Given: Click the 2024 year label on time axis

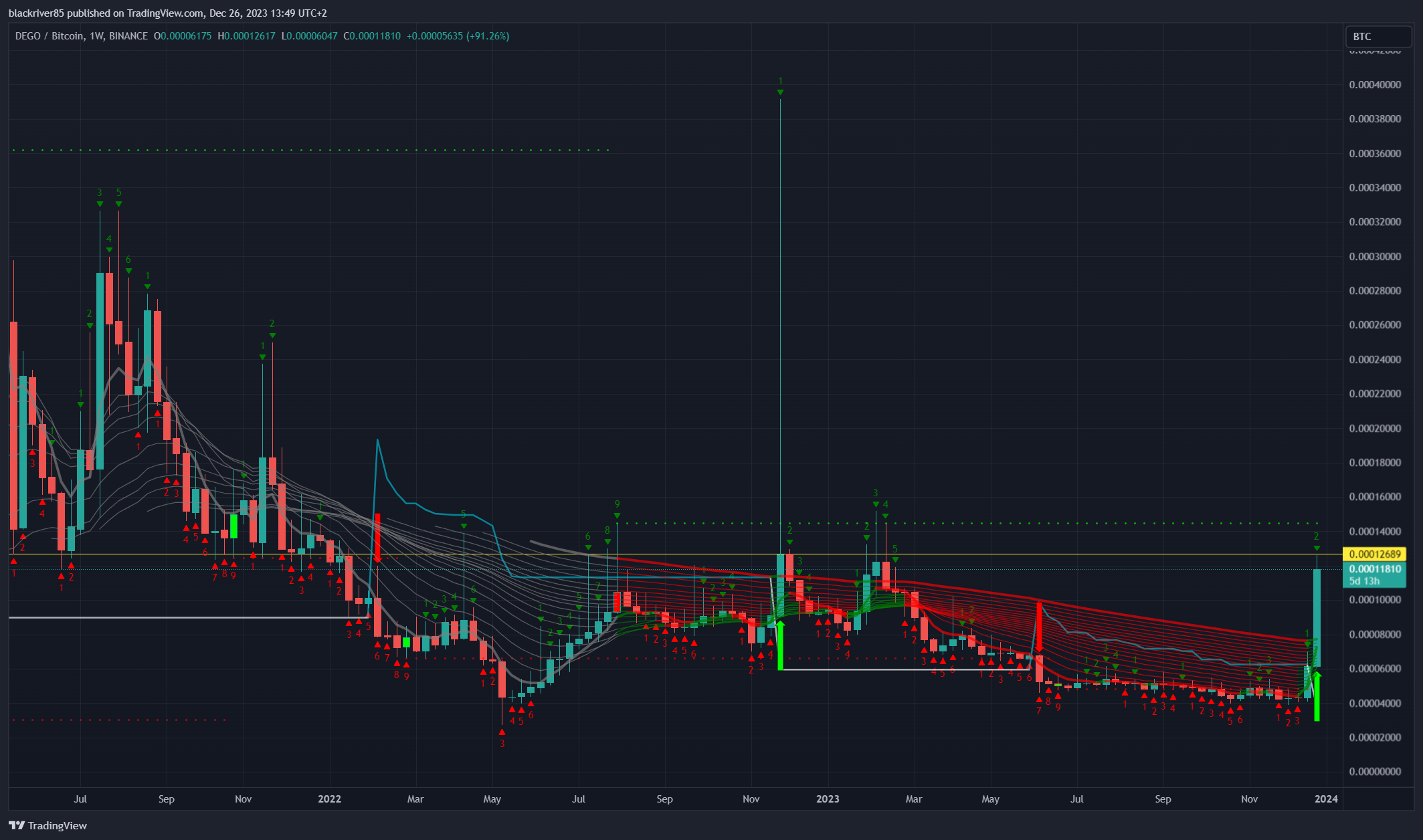Looking at the screenshot, I should [x=1327, y=799].
